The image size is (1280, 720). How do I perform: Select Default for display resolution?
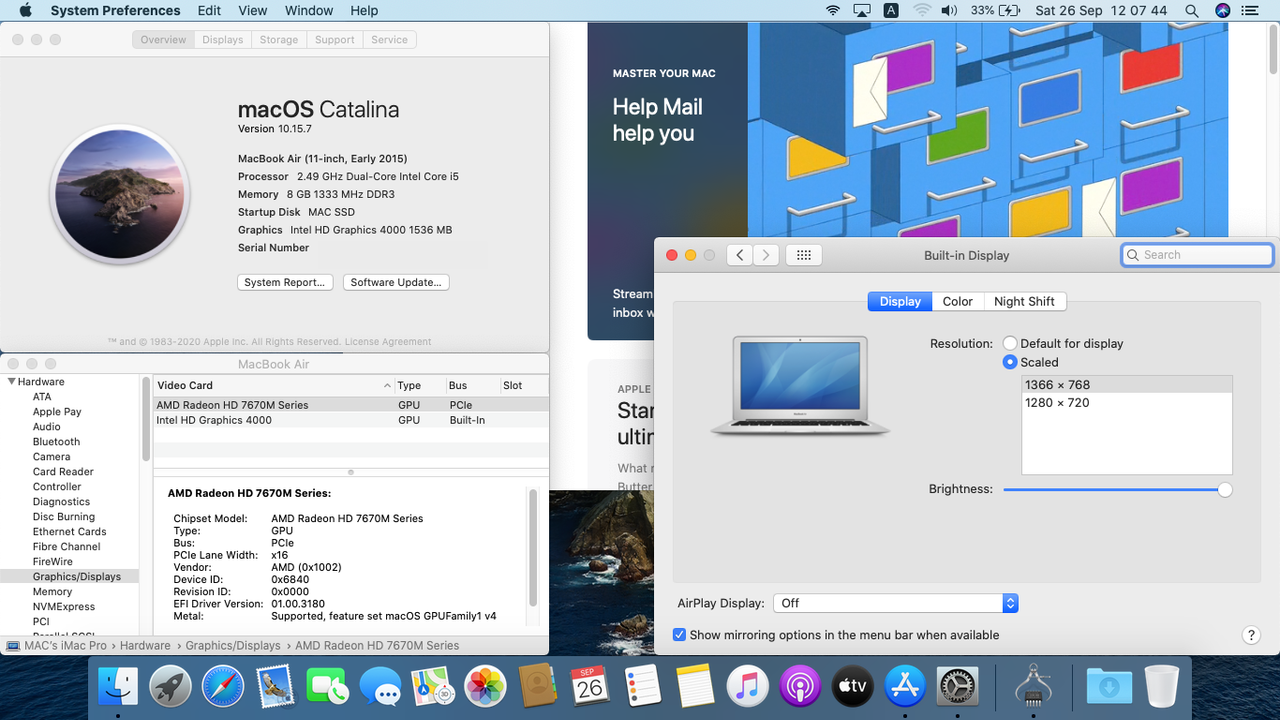click(x=1010, y=343)
